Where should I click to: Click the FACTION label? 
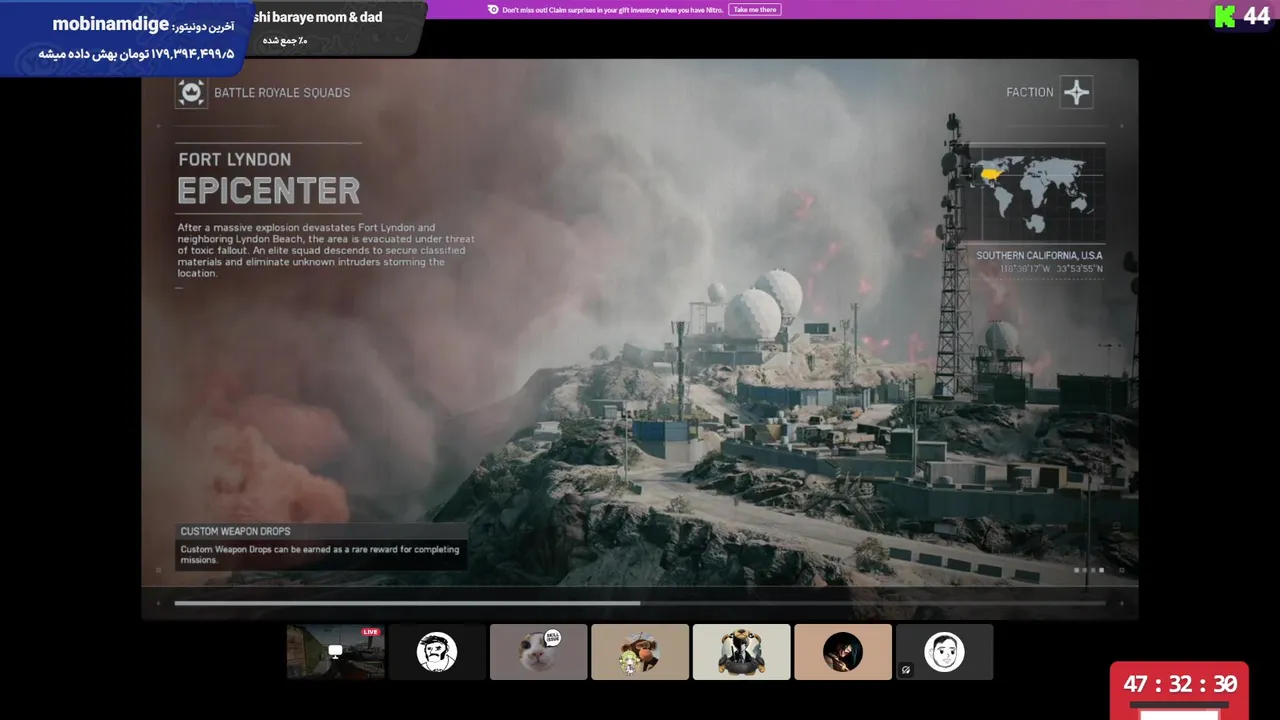click(1030, 92)
